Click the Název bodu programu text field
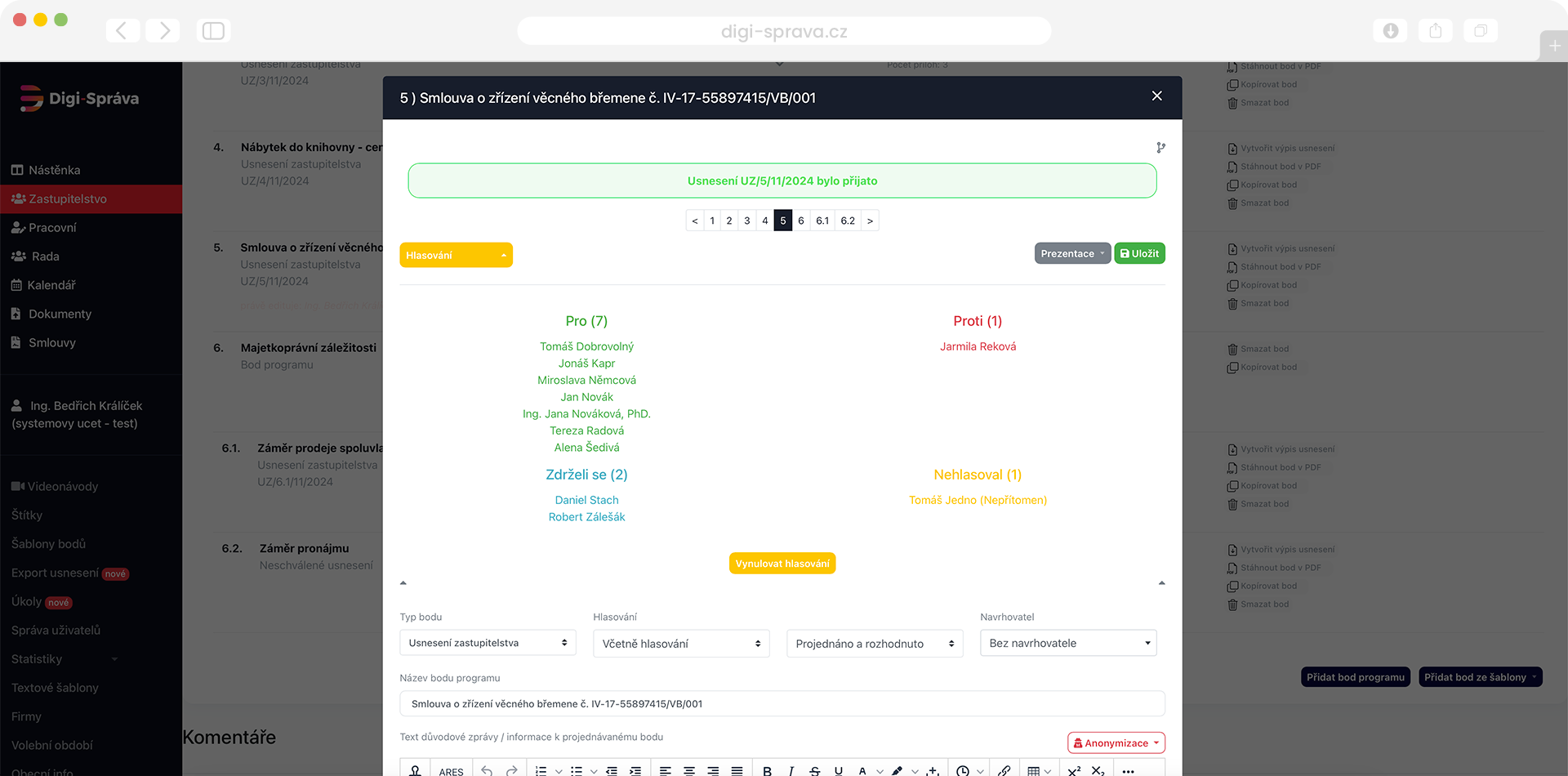This screenshot has height=776, width=1568. pos(782,703)
